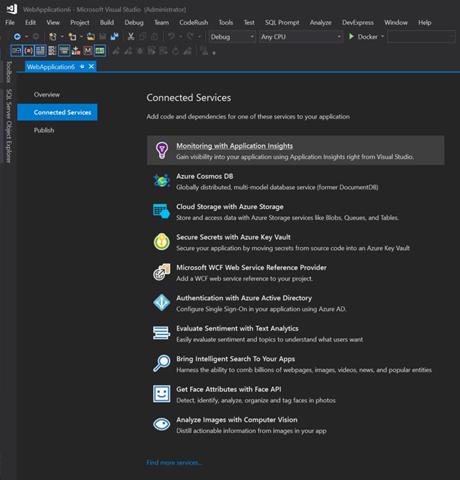460x480 pixels.
Task: Click the Redo arrow icon
Action: [x=190, y=36]
